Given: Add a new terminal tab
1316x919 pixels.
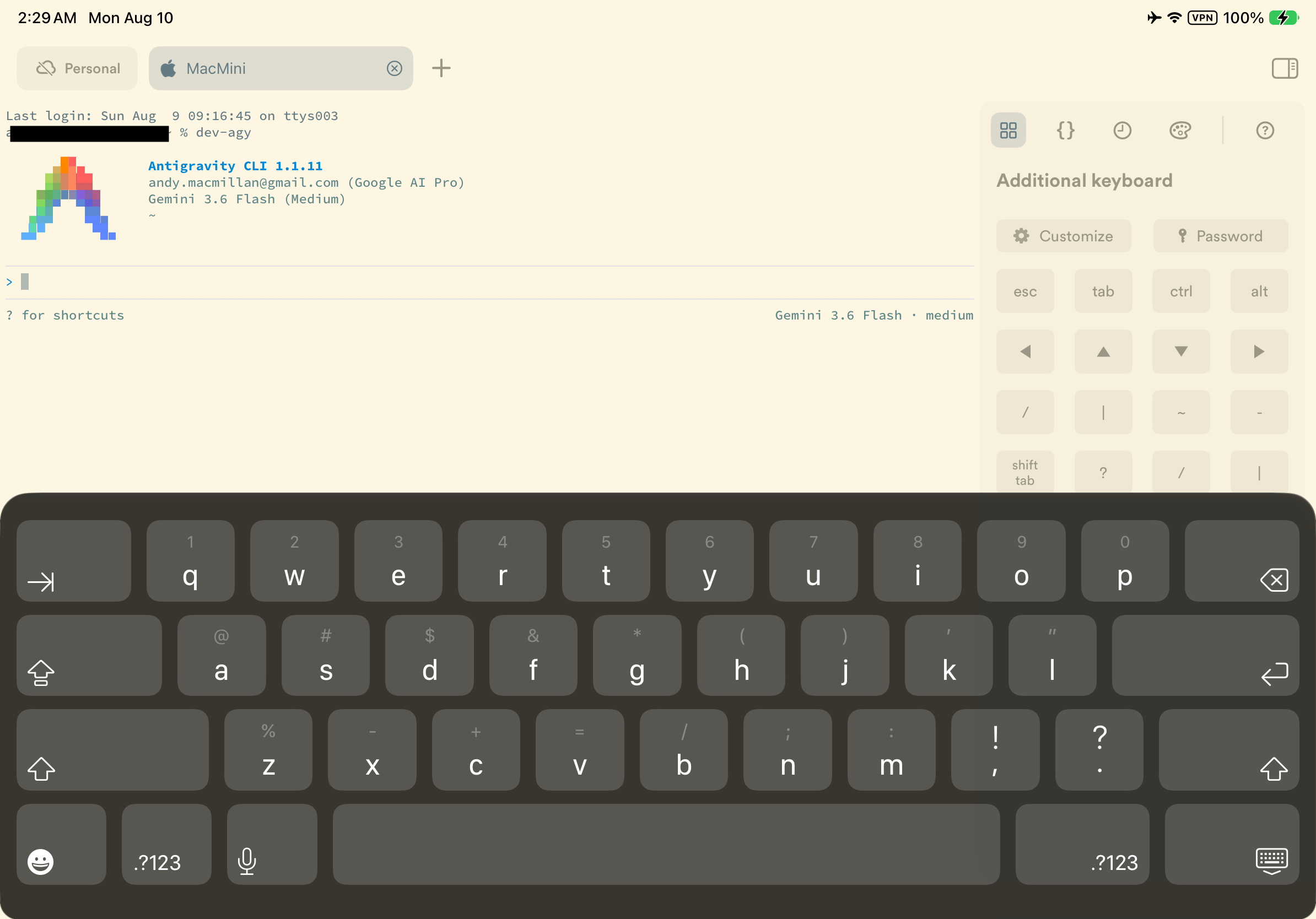Looking at the screenshot, I should coord(441,68).
